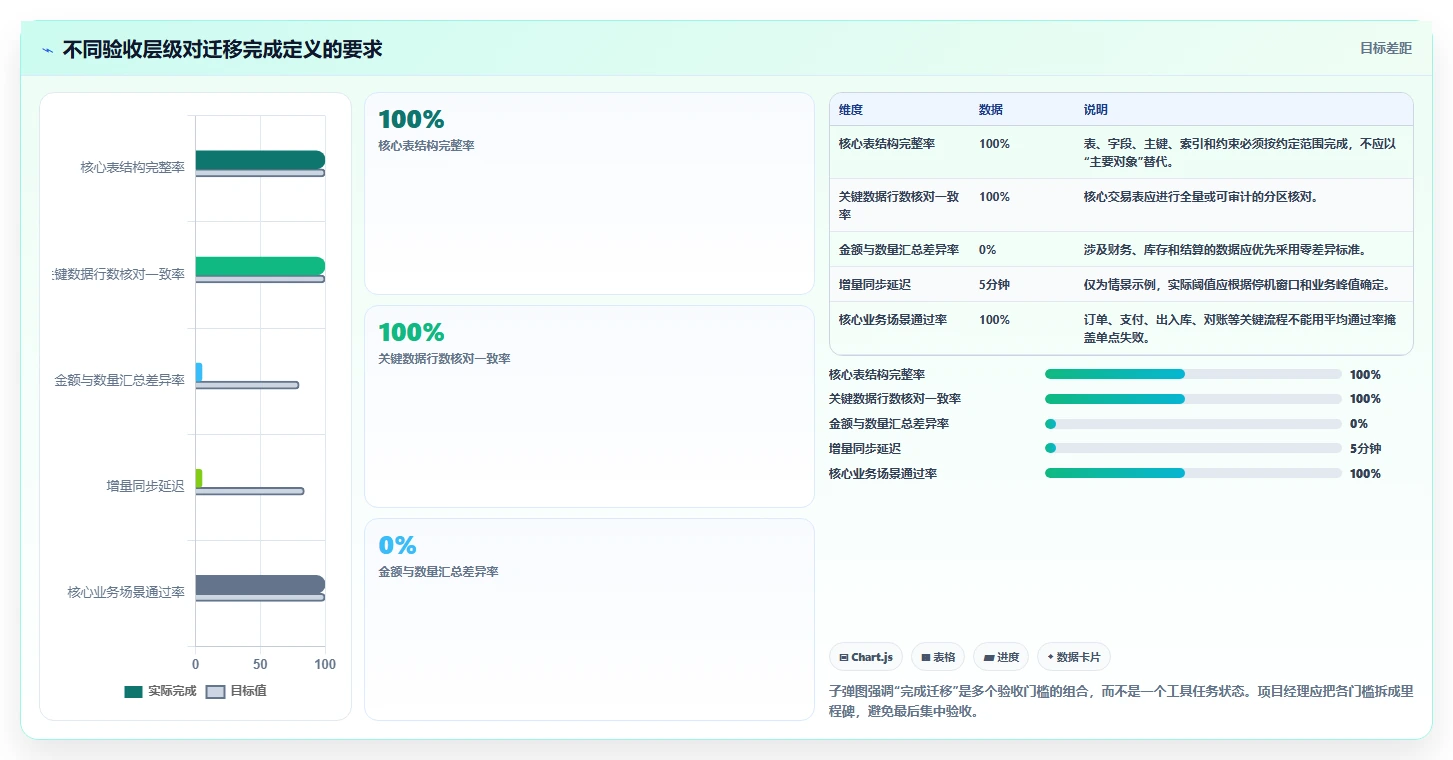Toggle the 实际完成 legend swatch
1453x760 pixels.
tap(134, 691)
